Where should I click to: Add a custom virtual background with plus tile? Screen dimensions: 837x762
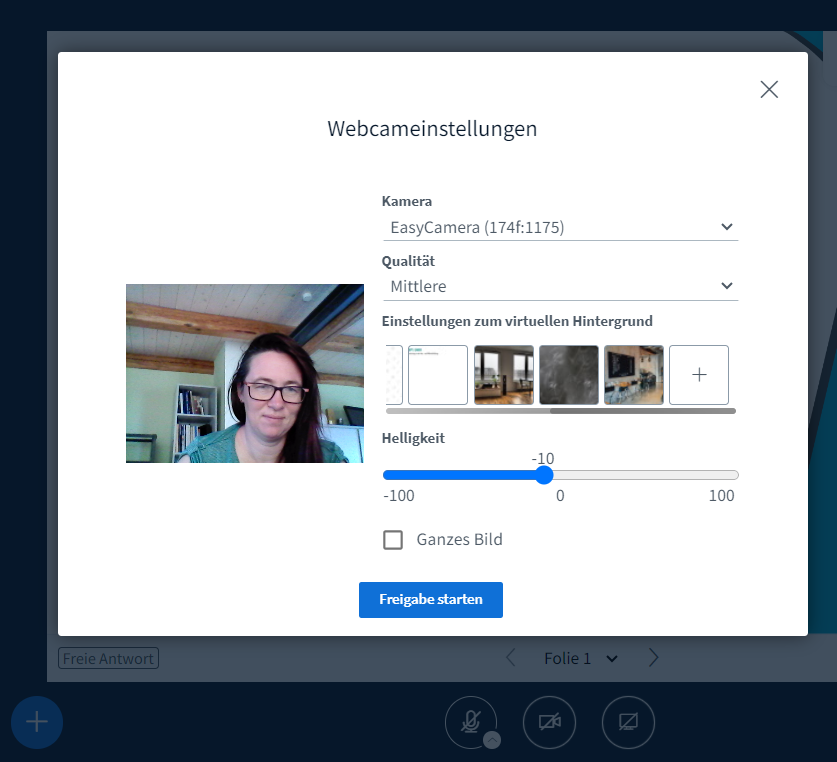click(x=698, y=374)
